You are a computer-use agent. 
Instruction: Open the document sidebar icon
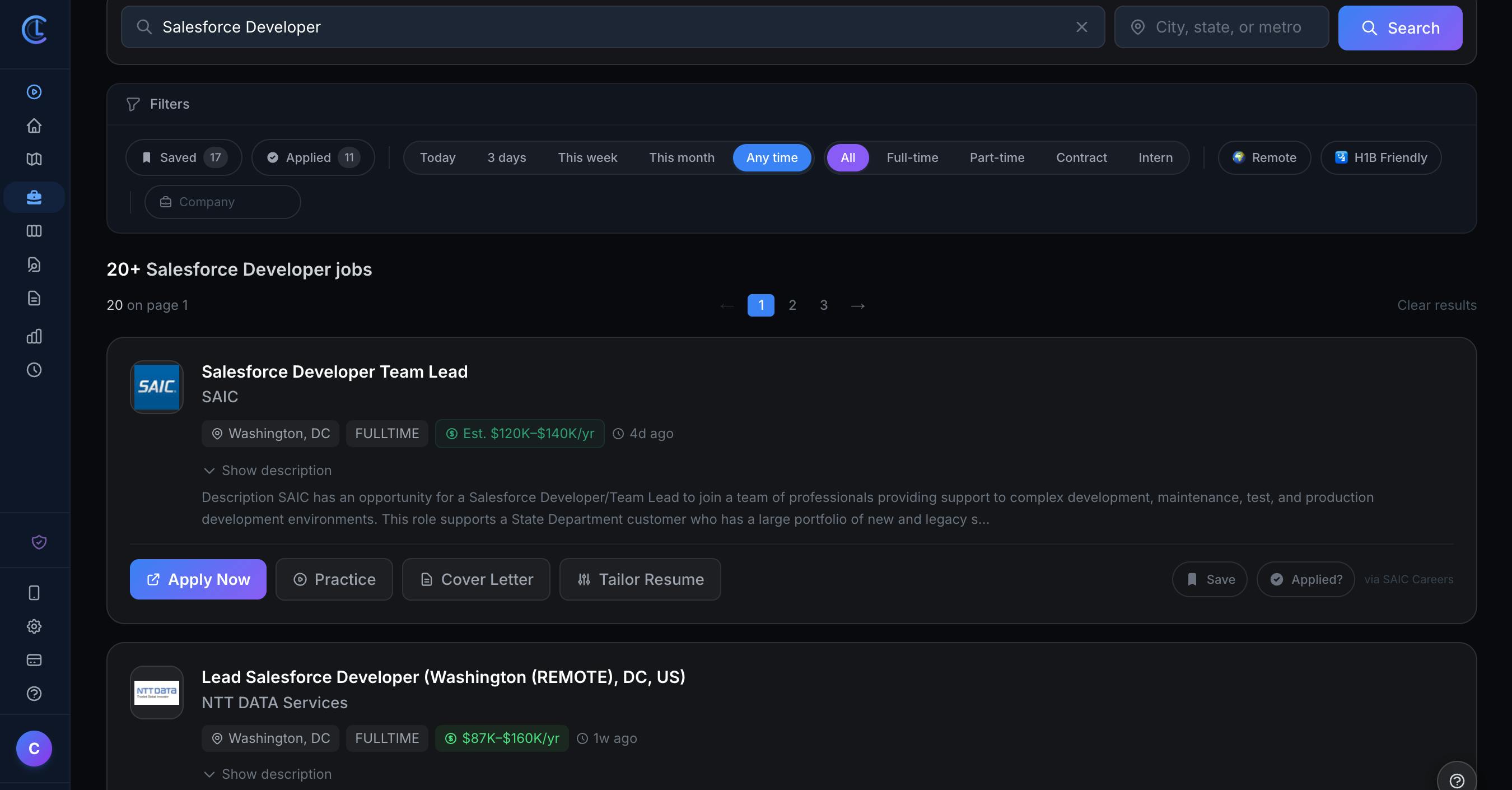point(34,299)
